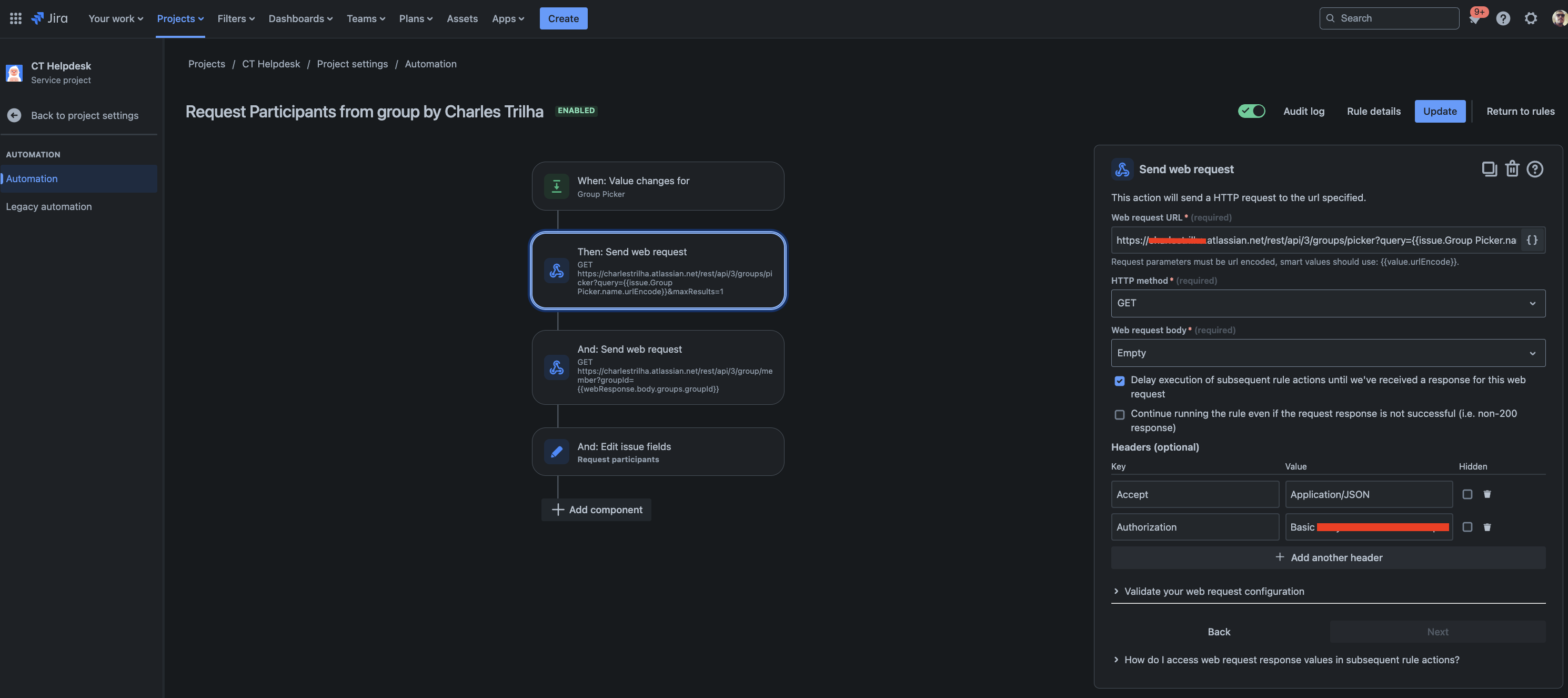The width and height of the screenshot is (1568, 698).
Task: Expand Validate your web request configuration
Action: (x=1213, y=592)
